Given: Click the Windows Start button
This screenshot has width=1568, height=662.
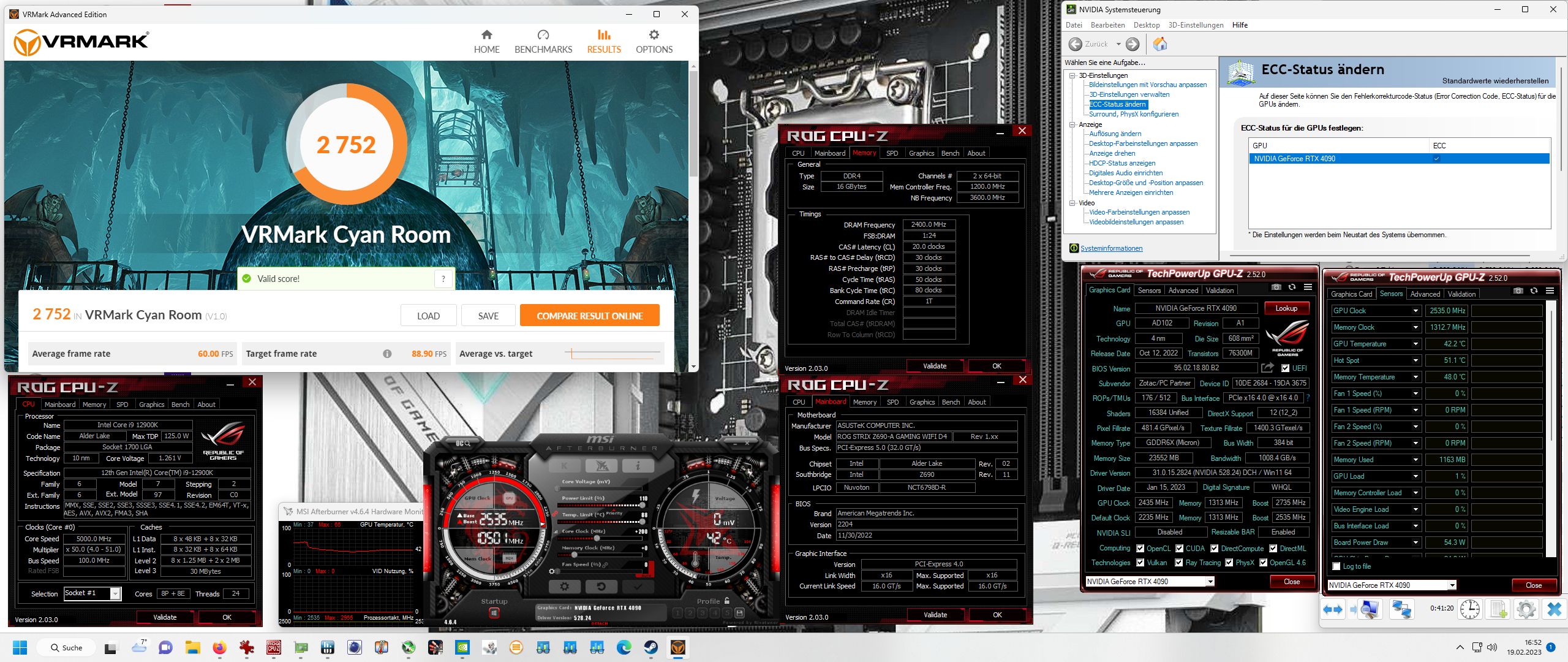Looking at the screenshot, I should click(x=20, y=647).
